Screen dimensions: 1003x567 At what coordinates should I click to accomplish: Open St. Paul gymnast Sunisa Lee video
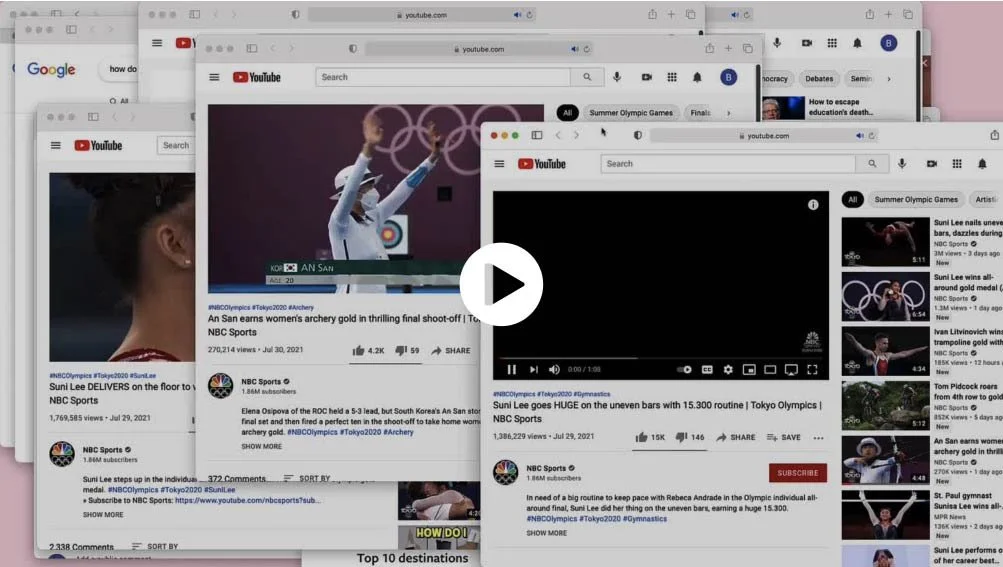(x=885, y=515)
